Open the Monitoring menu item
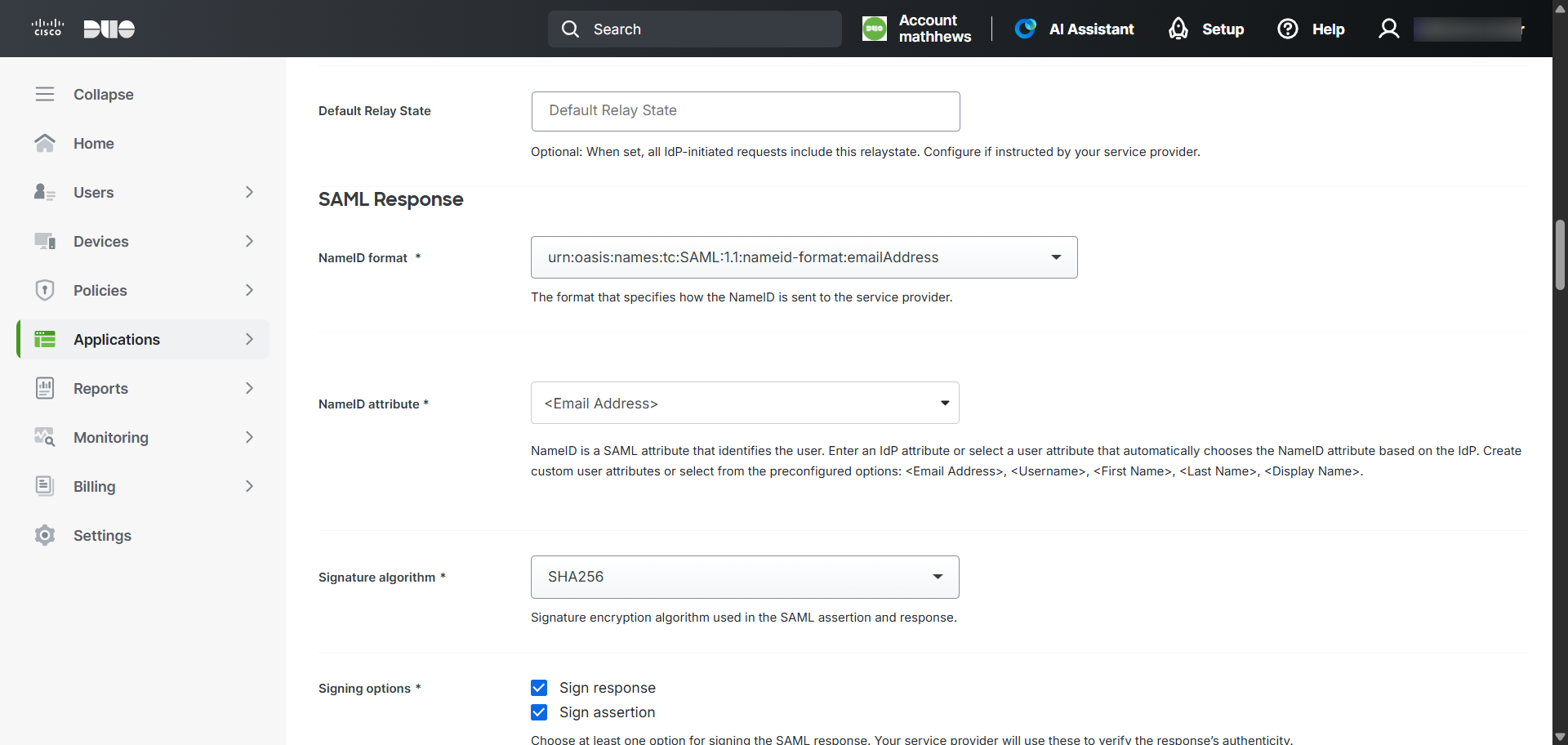 pos(143,437)
